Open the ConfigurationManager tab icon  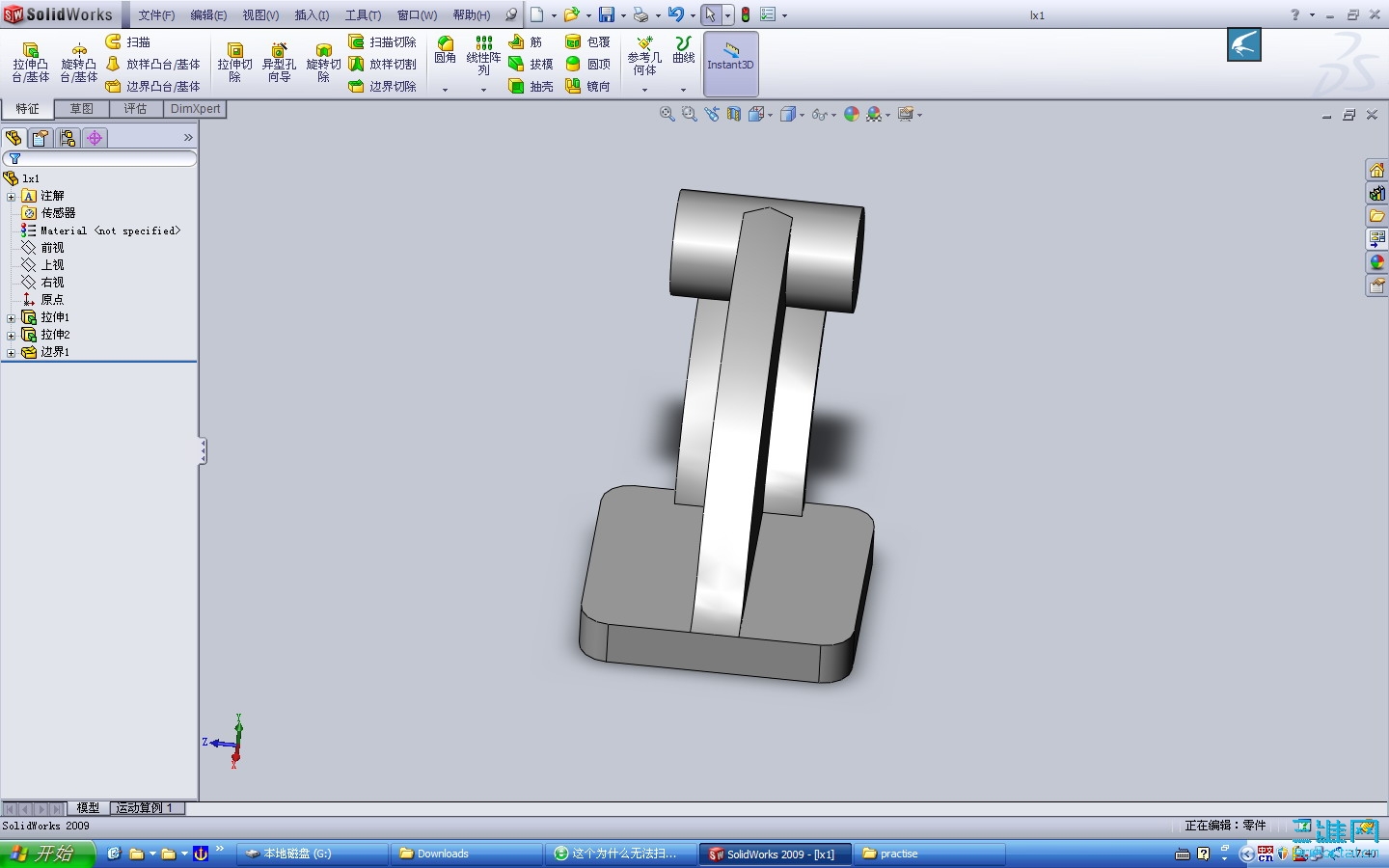tap(68, 138)
